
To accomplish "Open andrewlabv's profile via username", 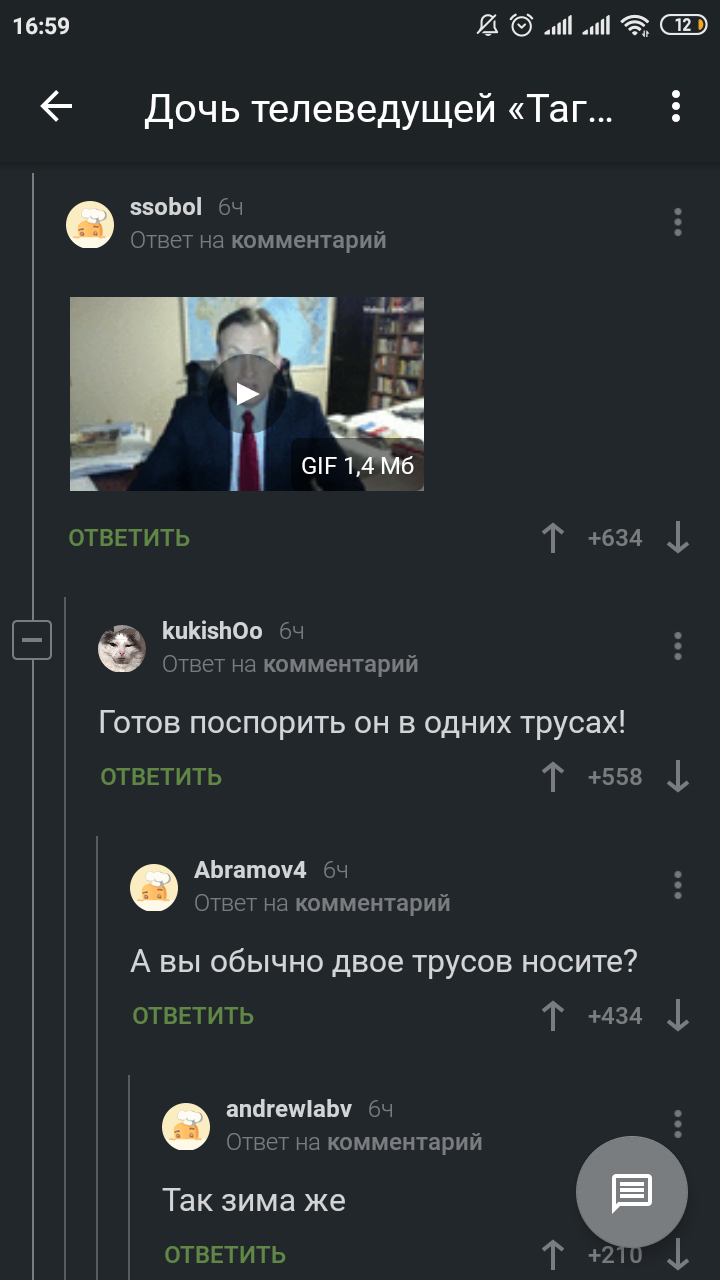I will [x=289, y=1109].
